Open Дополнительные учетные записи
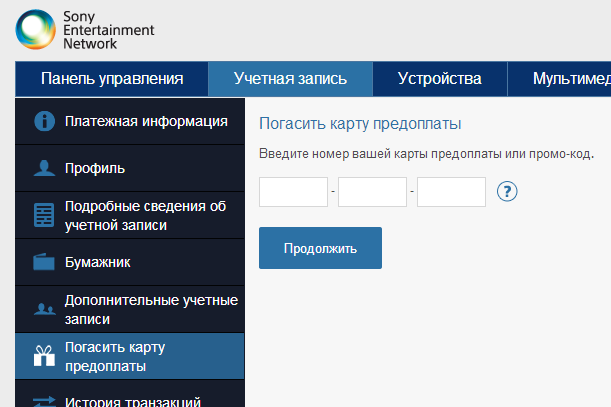The width and height of the screenshot is (611, 407). [130, 309]
